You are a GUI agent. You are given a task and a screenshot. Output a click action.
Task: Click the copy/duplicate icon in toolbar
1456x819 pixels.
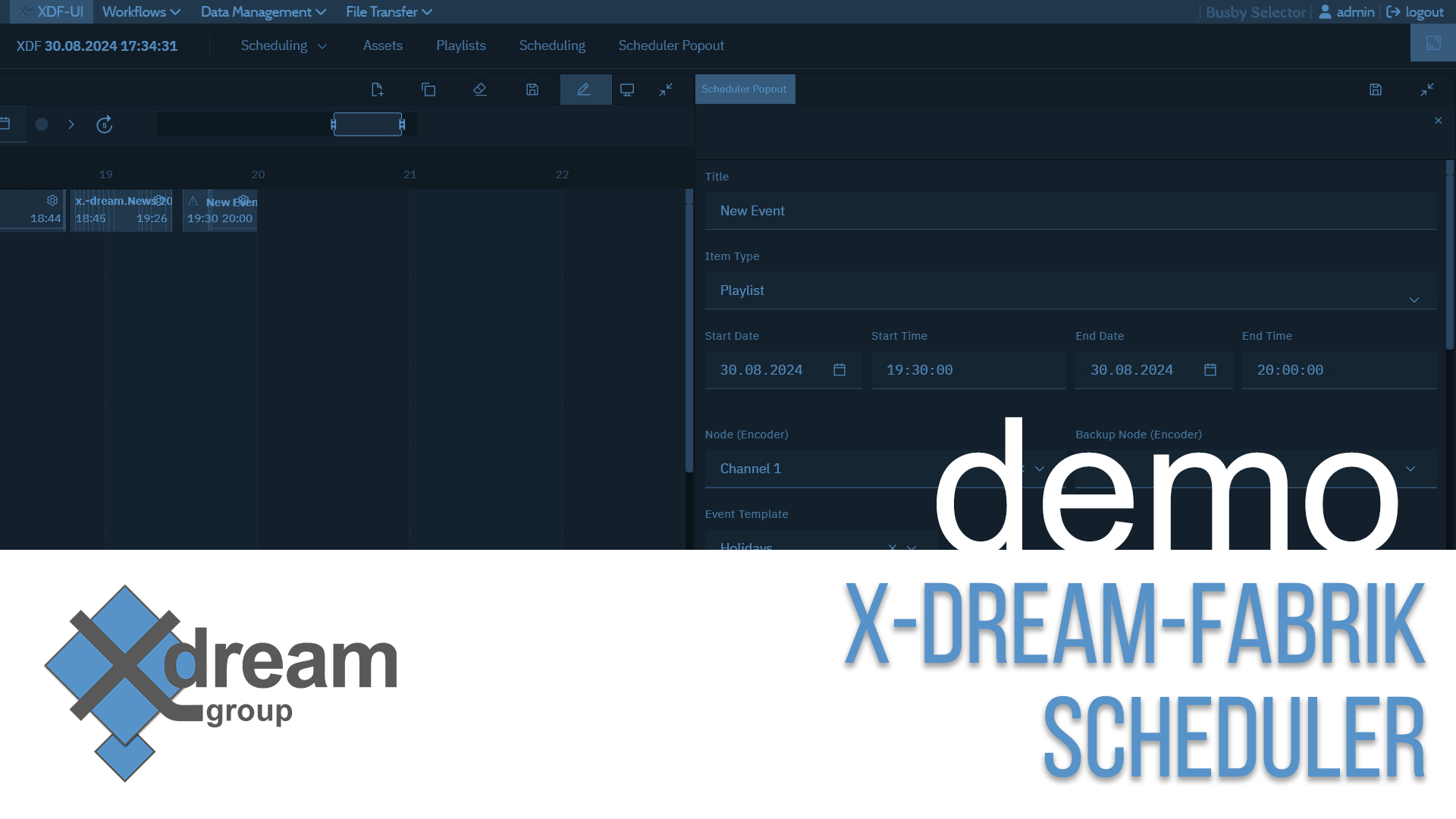[x=428, y=89]
